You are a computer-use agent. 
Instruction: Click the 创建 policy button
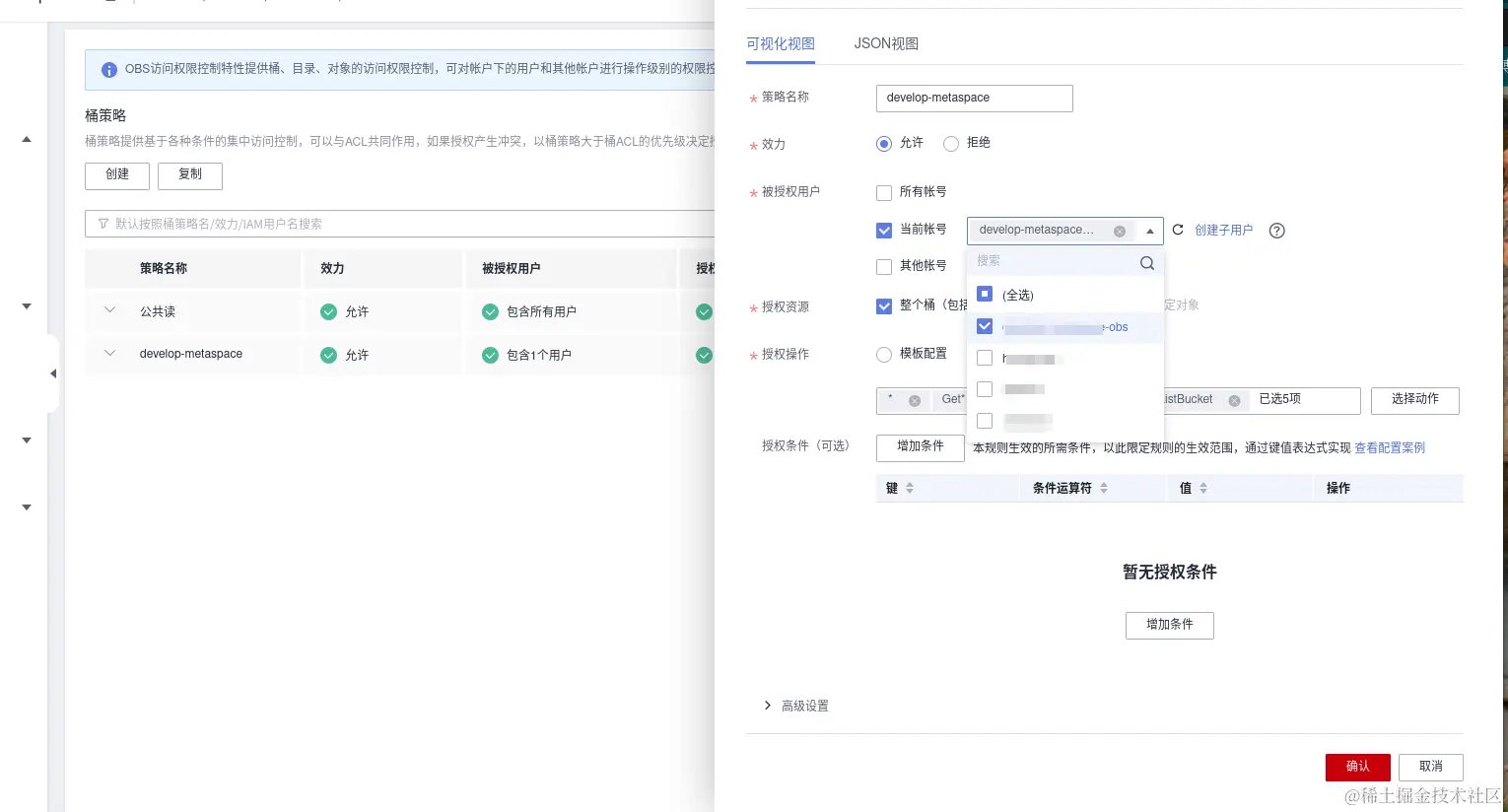117,176
